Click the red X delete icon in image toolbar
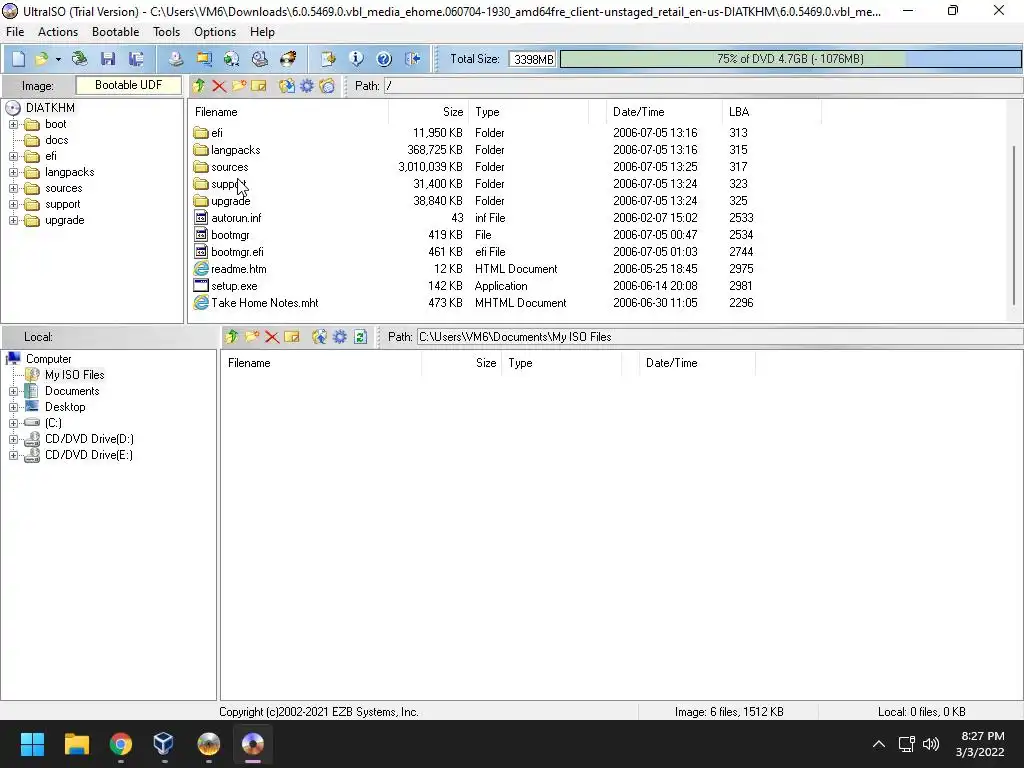Viewport: 1024px width, 768px height. (x=219, y=86)
